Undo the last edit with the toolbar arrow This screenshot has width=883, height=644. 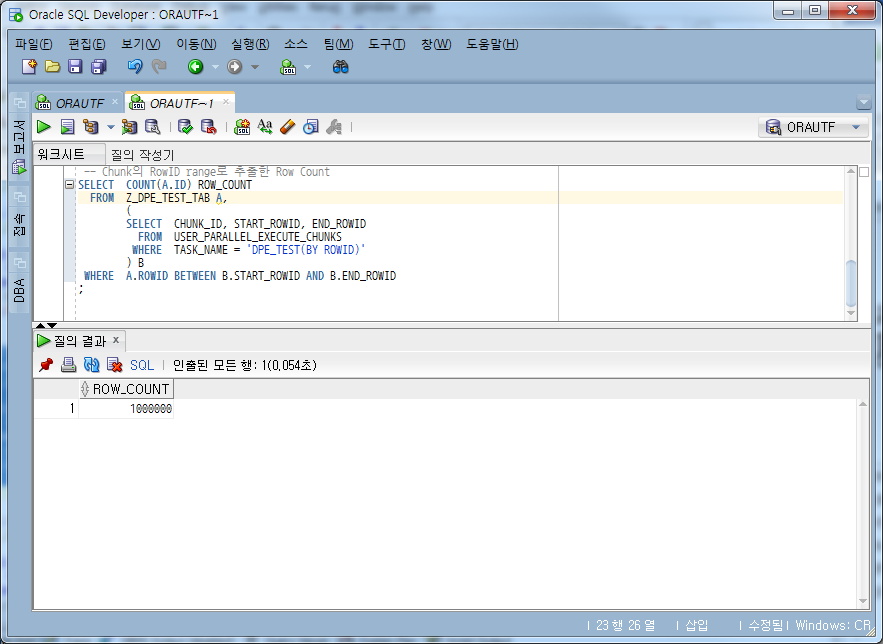tap(137, 64)
